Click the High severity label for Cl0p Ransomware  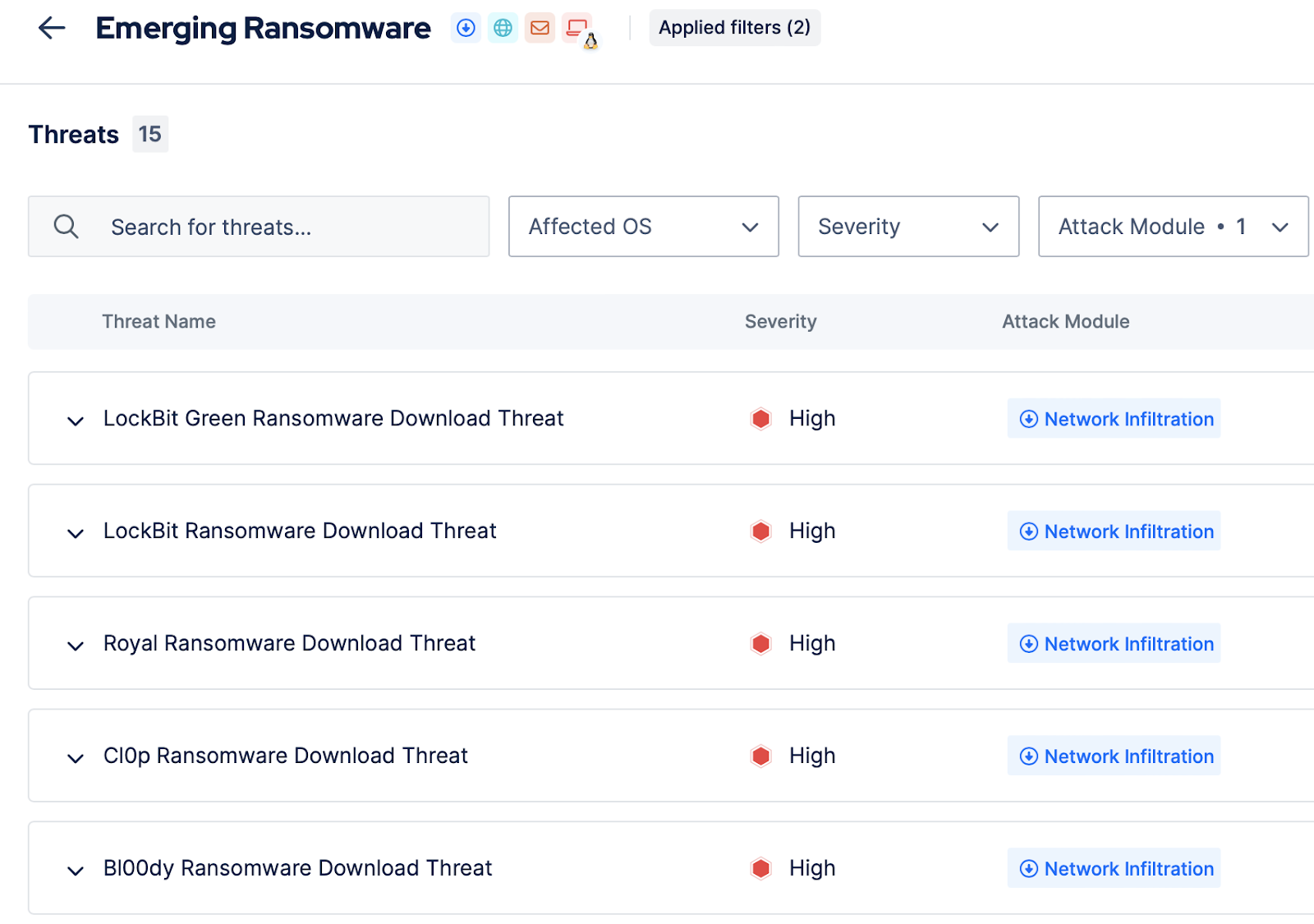[812, 756]
